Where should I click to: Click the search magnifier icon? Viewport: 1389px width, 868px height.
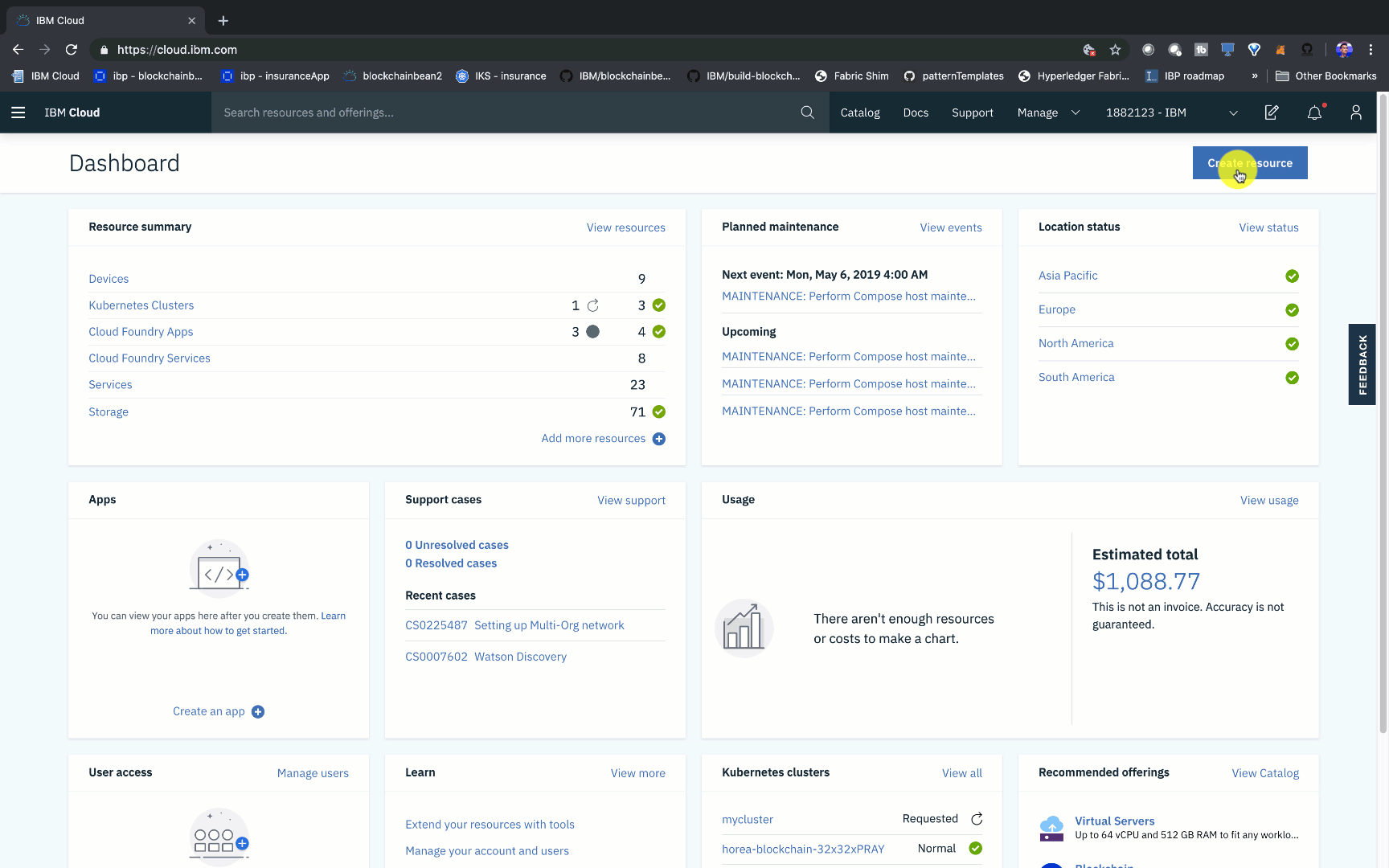point(807,113)
